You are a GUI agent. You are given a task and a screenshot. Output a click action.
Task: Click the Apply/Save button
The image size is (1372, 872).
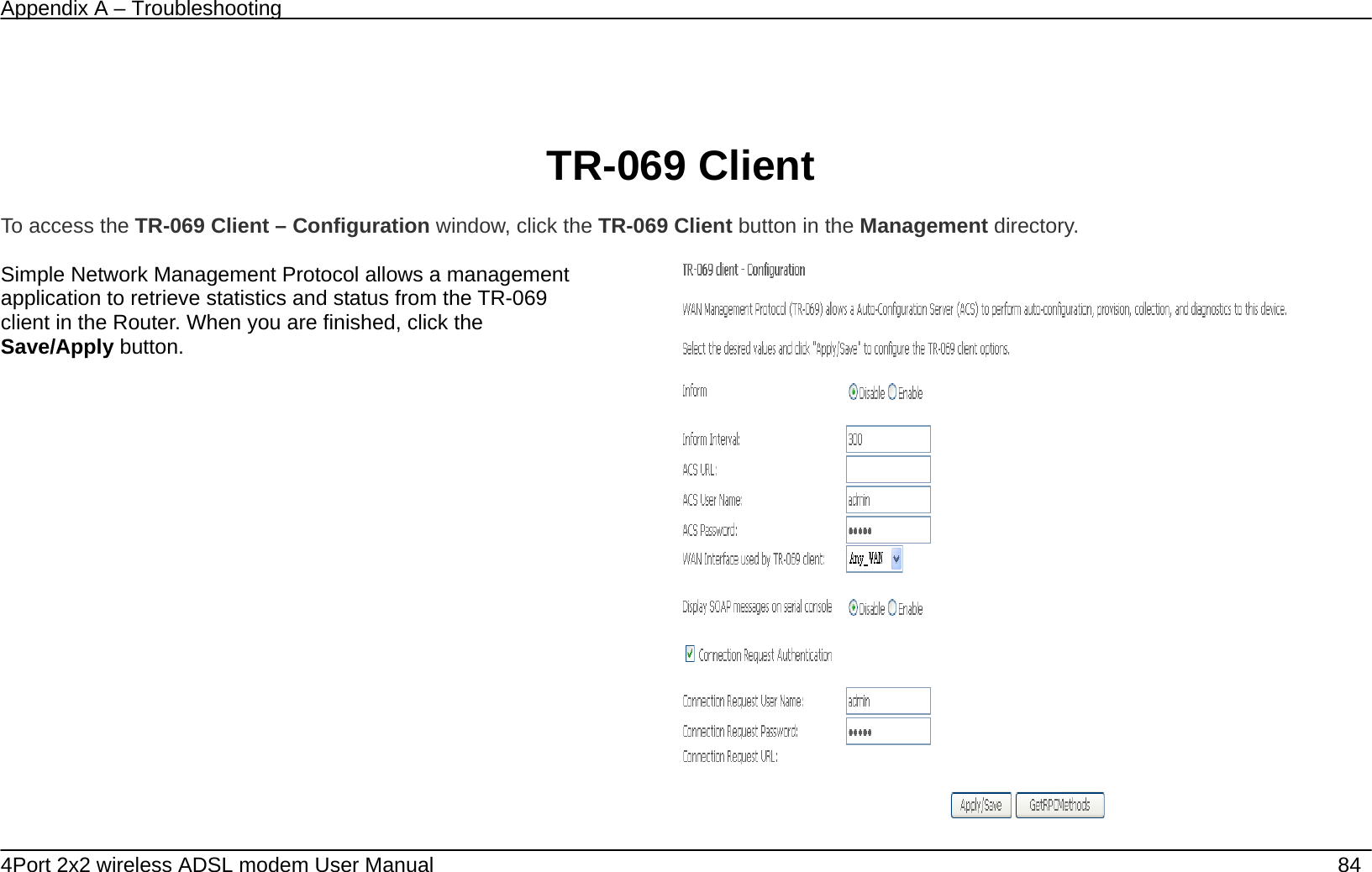point(980,806)
